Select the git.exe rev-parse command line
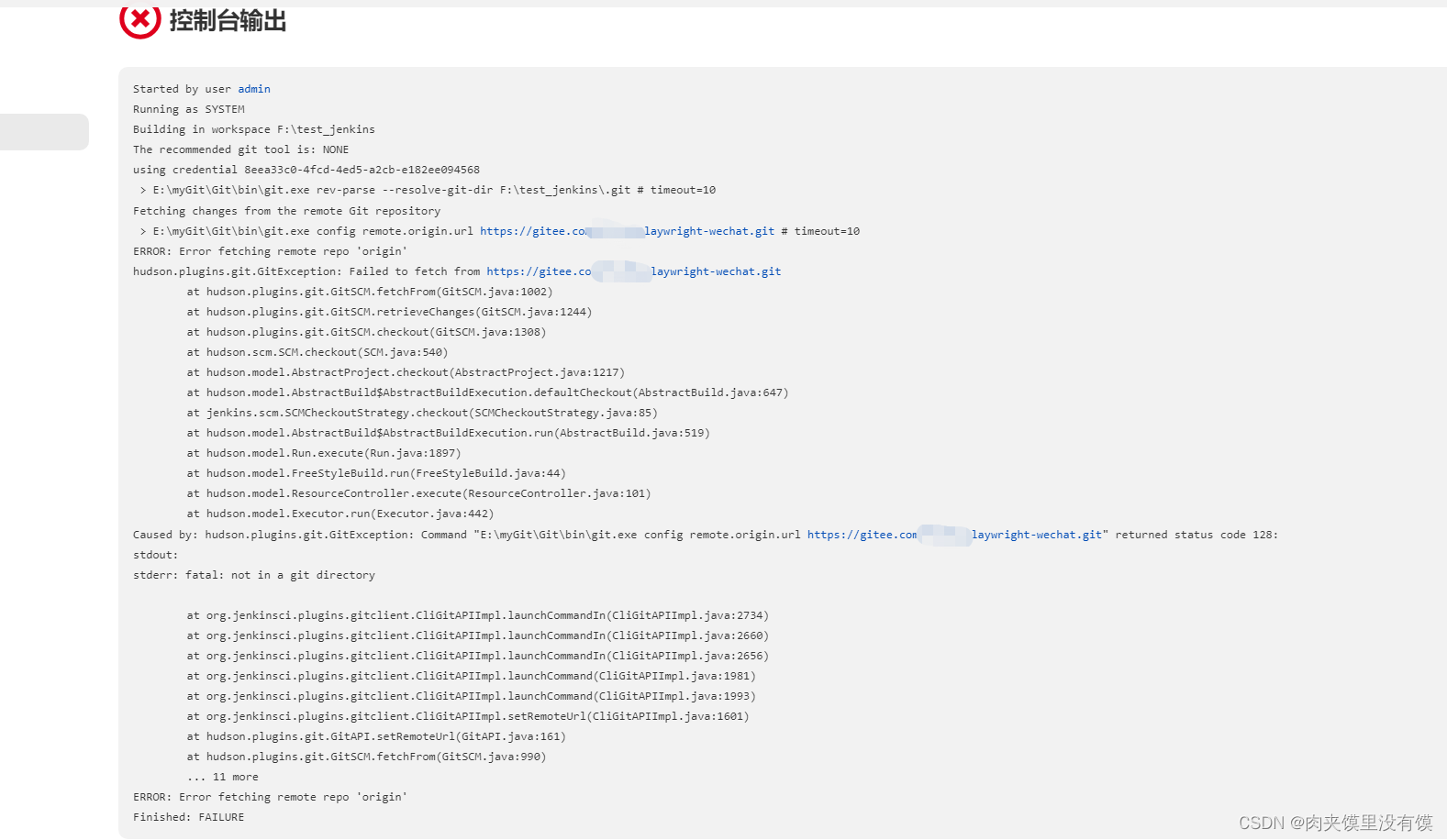This screenshot has height=840, width=1447. tap(428, 190)
